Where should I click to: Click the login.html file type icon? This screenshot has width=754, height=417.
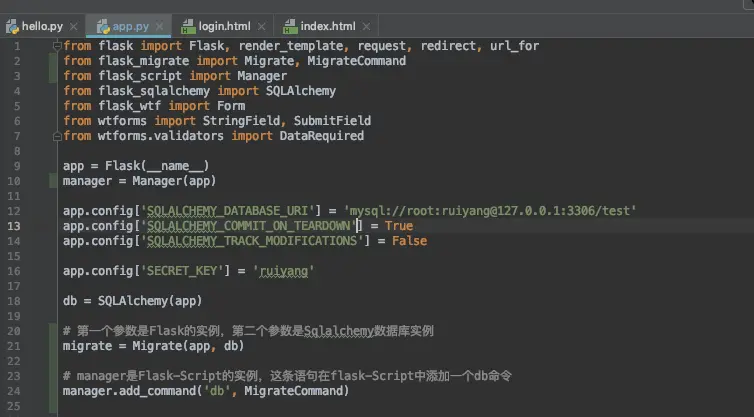pyautogui.click(x=188, y=26)
